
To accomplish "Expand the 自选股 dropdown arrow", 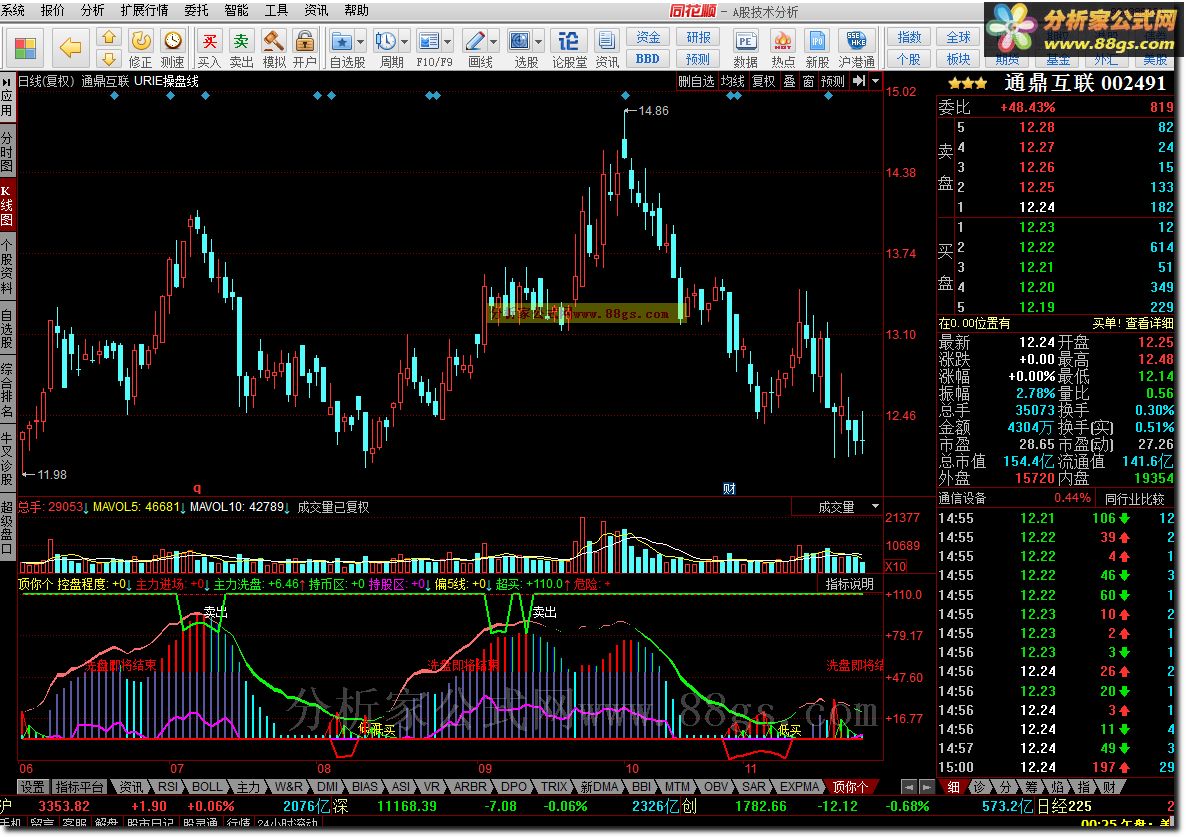I will pyautogui.click(x=360, y=42).
